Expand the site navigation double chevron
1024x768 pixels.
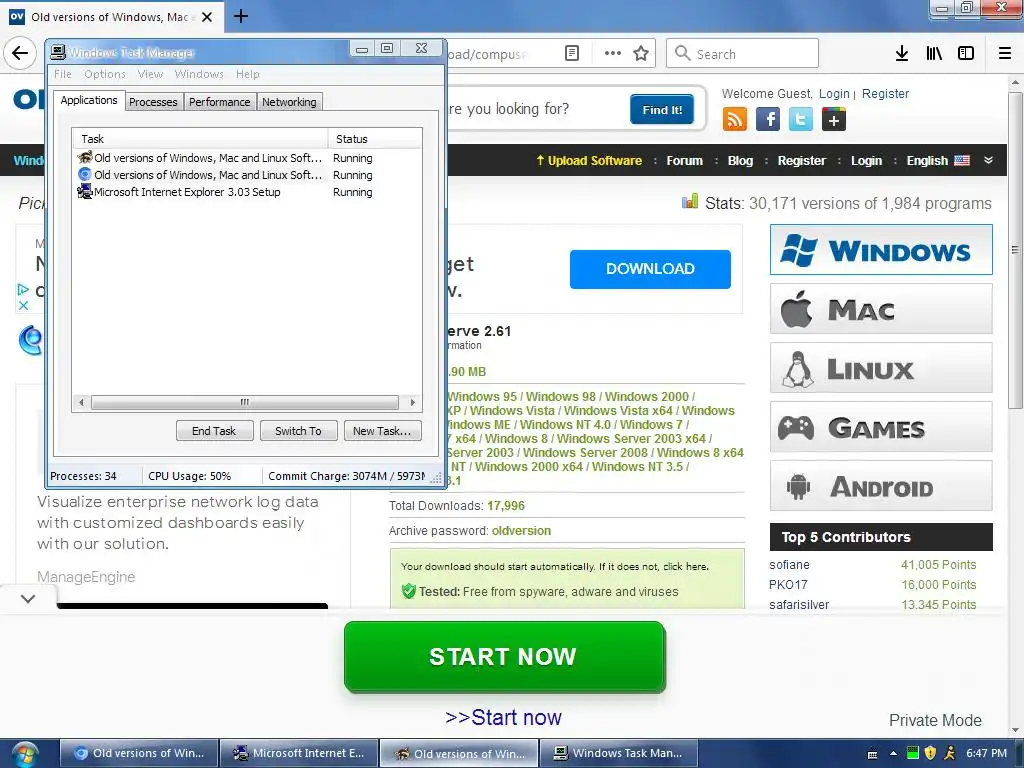[x=988, y=160]
